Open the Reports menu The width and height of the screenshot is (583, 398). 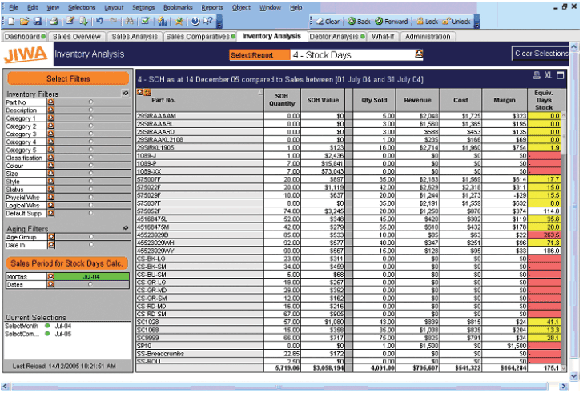(x=212, y=7)
